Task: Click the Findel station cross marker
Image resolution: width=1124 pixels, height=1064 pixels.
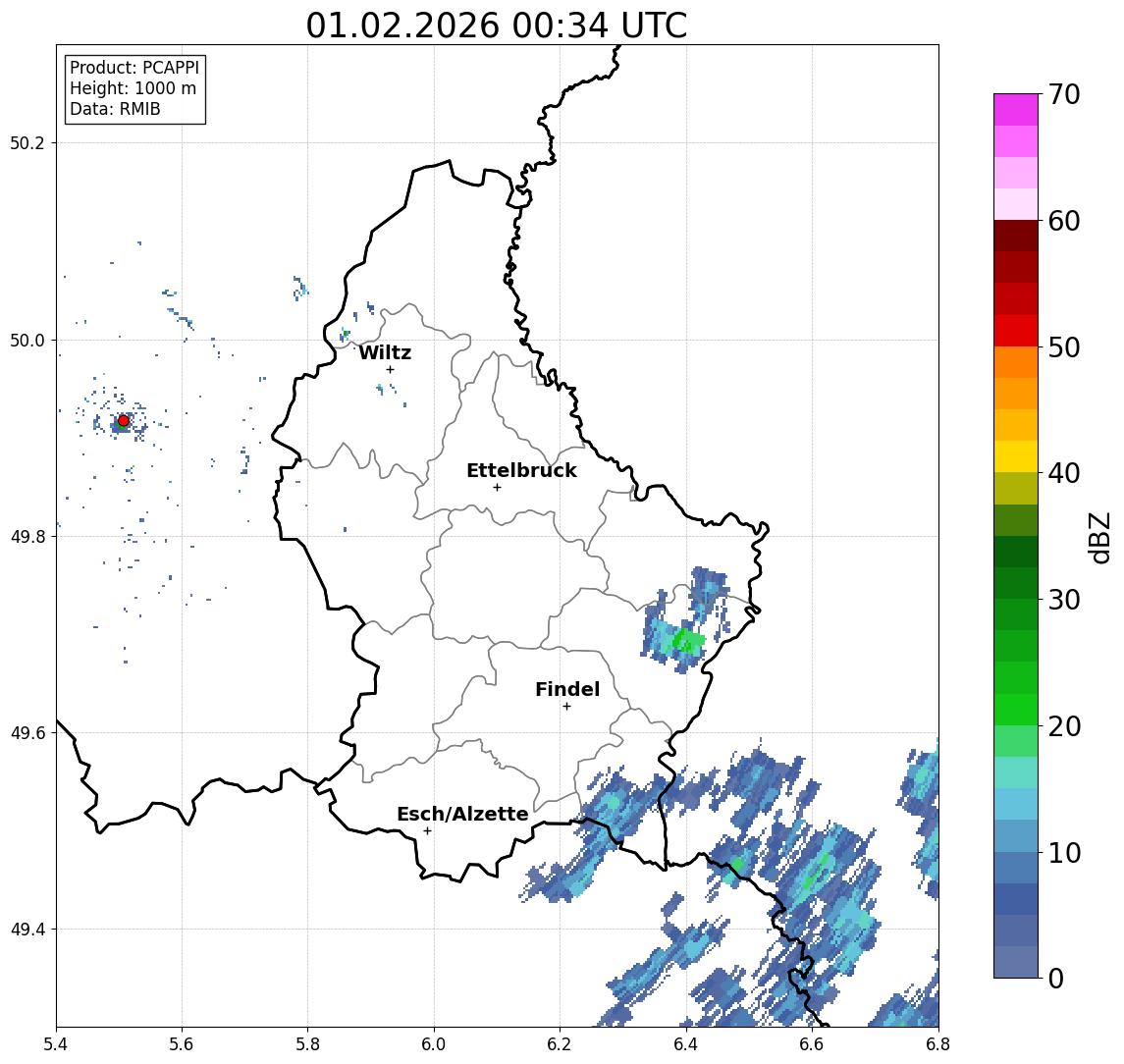Action: (x=566, y=707)
